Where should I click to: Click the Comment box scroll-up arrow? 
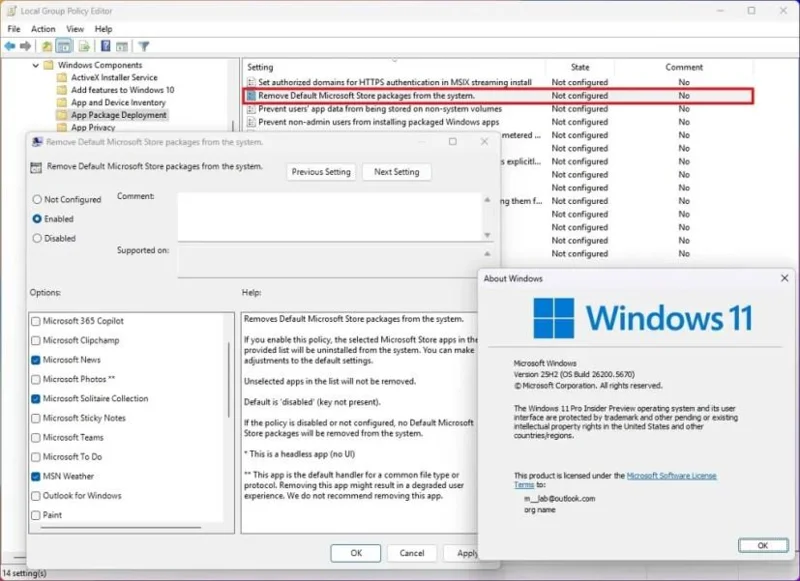[x=487, y=200]
